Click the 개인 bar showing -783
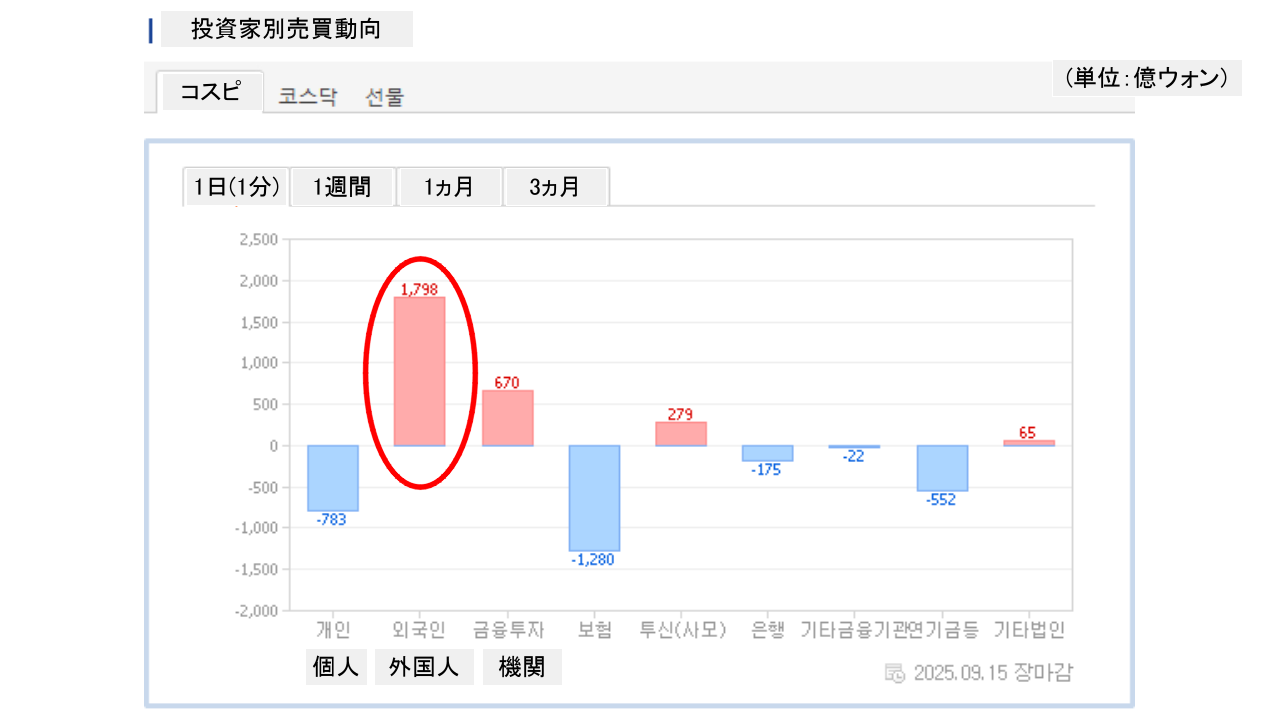 click(333, 478)
